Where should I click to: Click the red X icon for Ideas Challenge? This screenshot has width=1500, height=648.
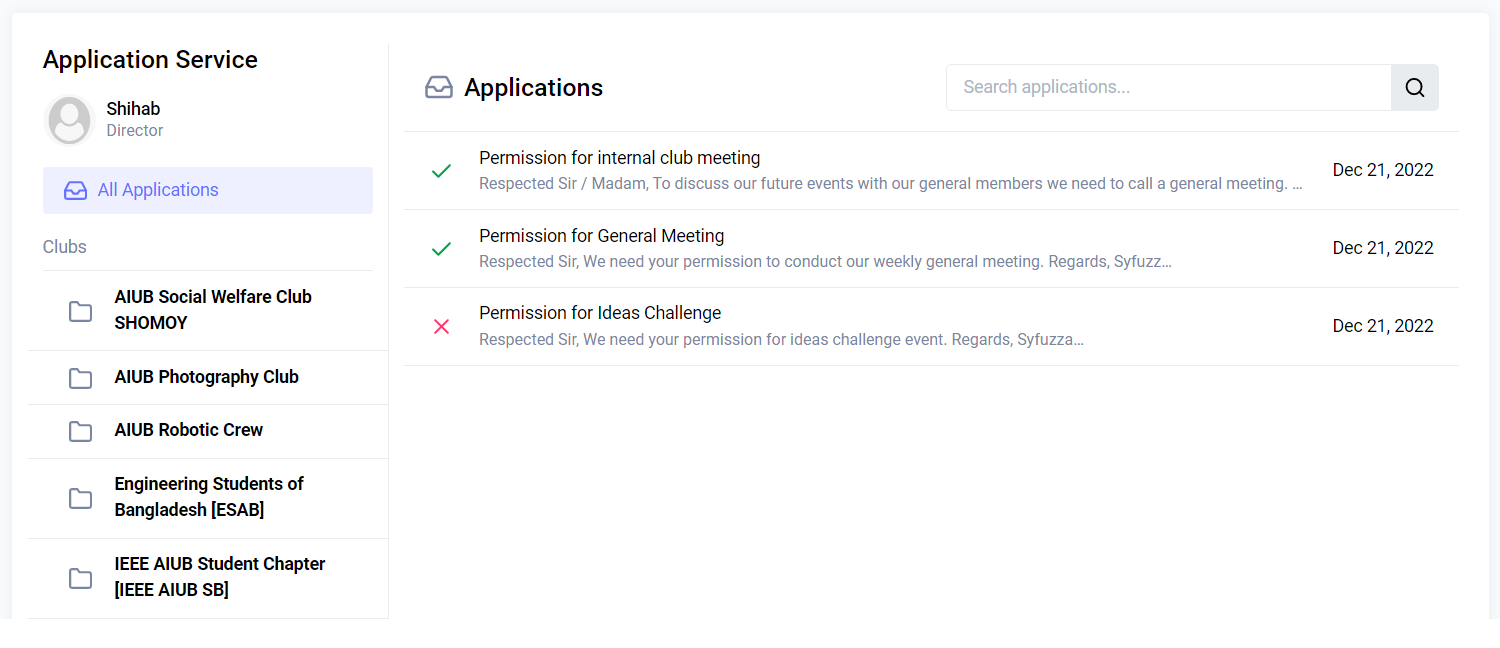click(x=441, y=326)
